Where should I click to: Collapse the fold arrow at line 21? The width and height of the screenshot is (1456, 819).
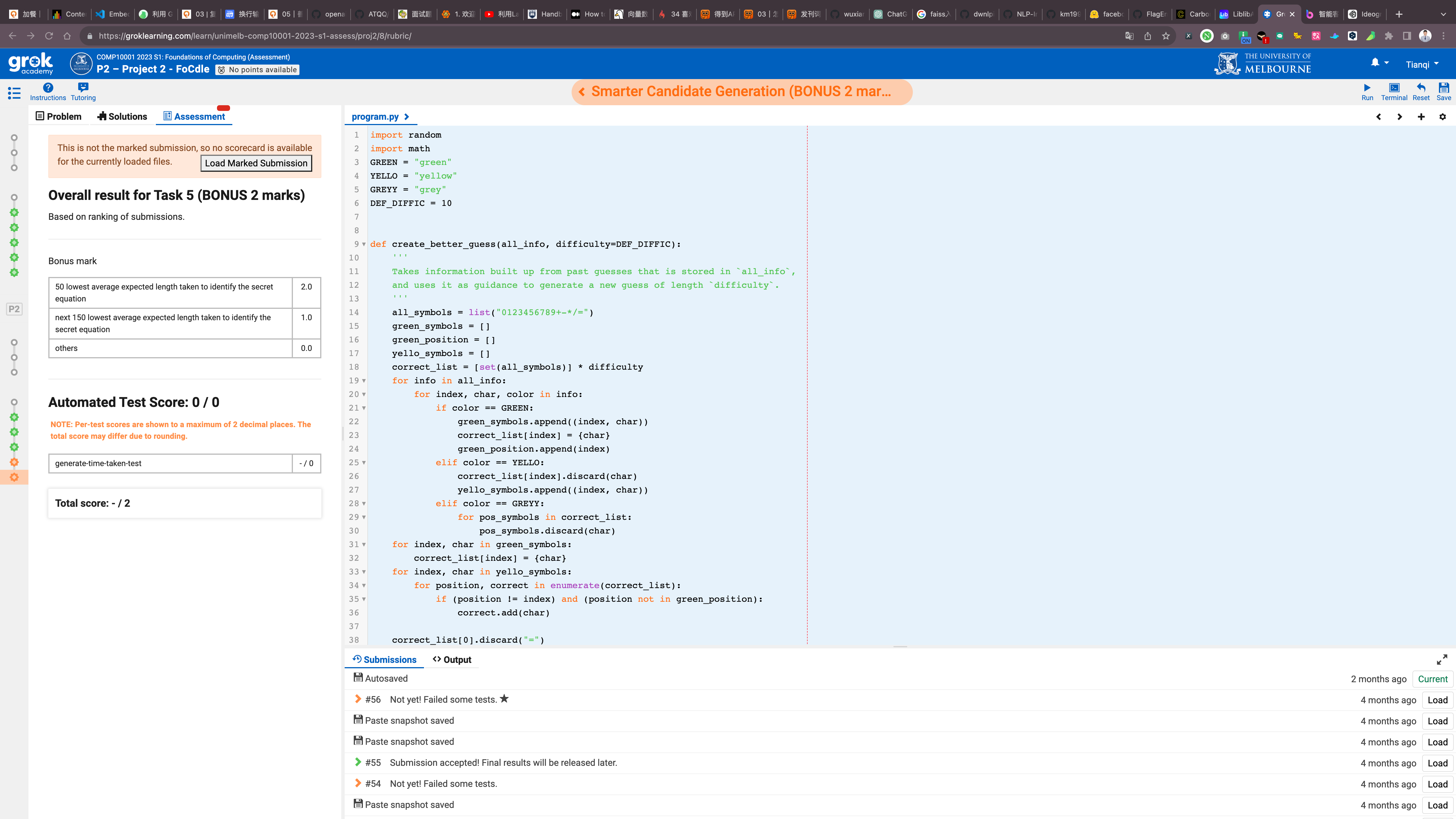[364, 408]
